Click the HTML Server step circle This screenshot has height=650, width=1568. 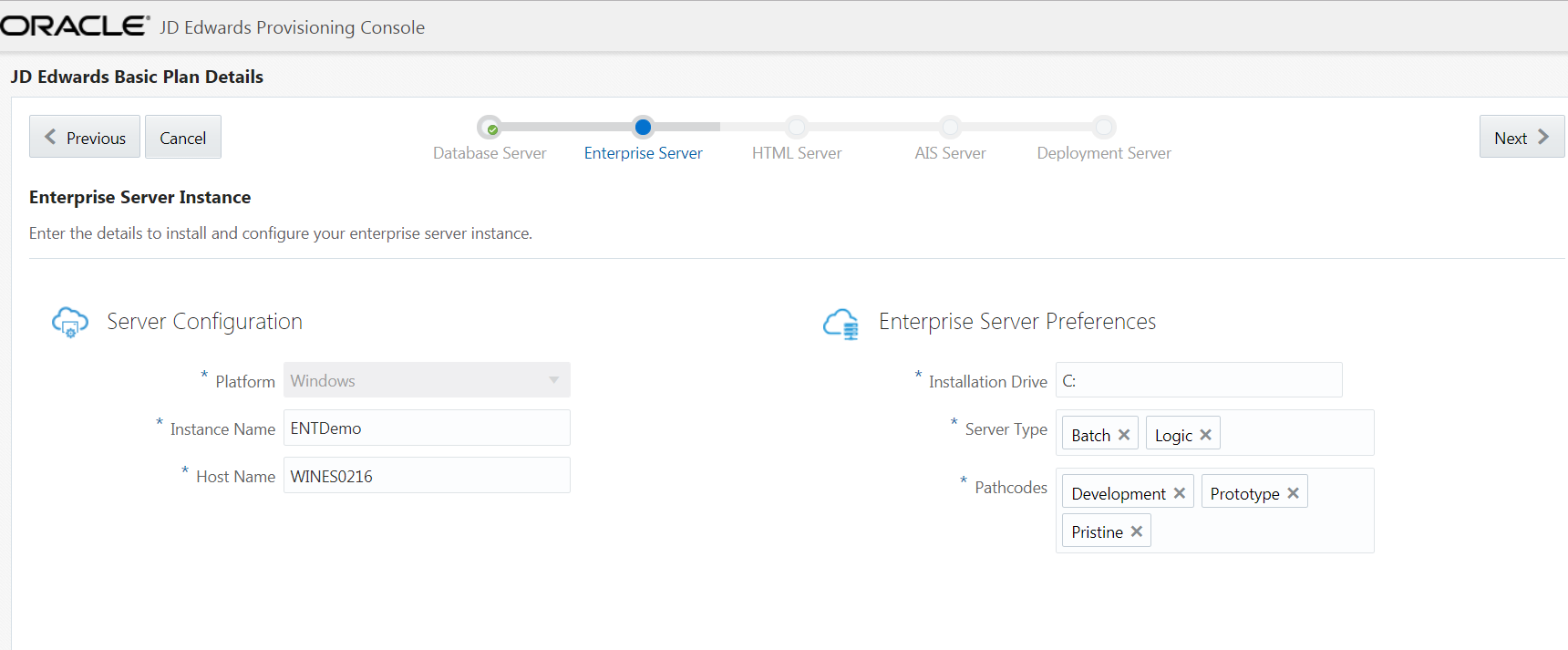pos(797,127)
